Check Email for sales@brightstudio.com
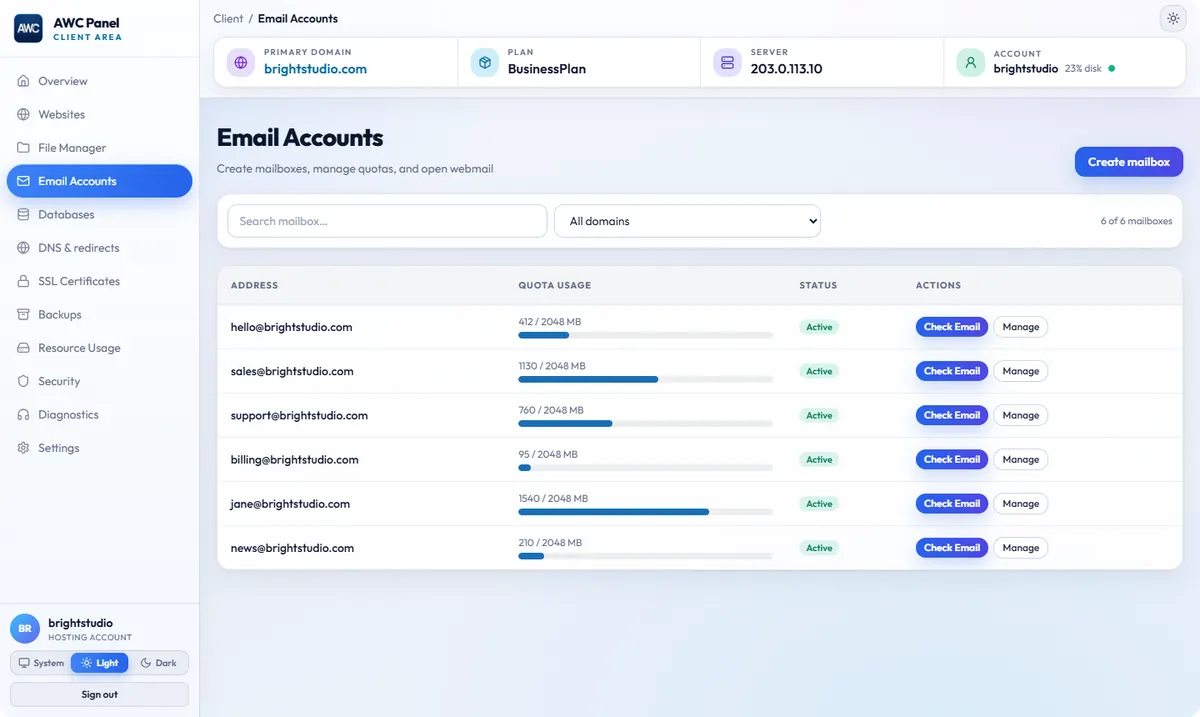The width and height of the screenshot is (1200, 717). 952,371
